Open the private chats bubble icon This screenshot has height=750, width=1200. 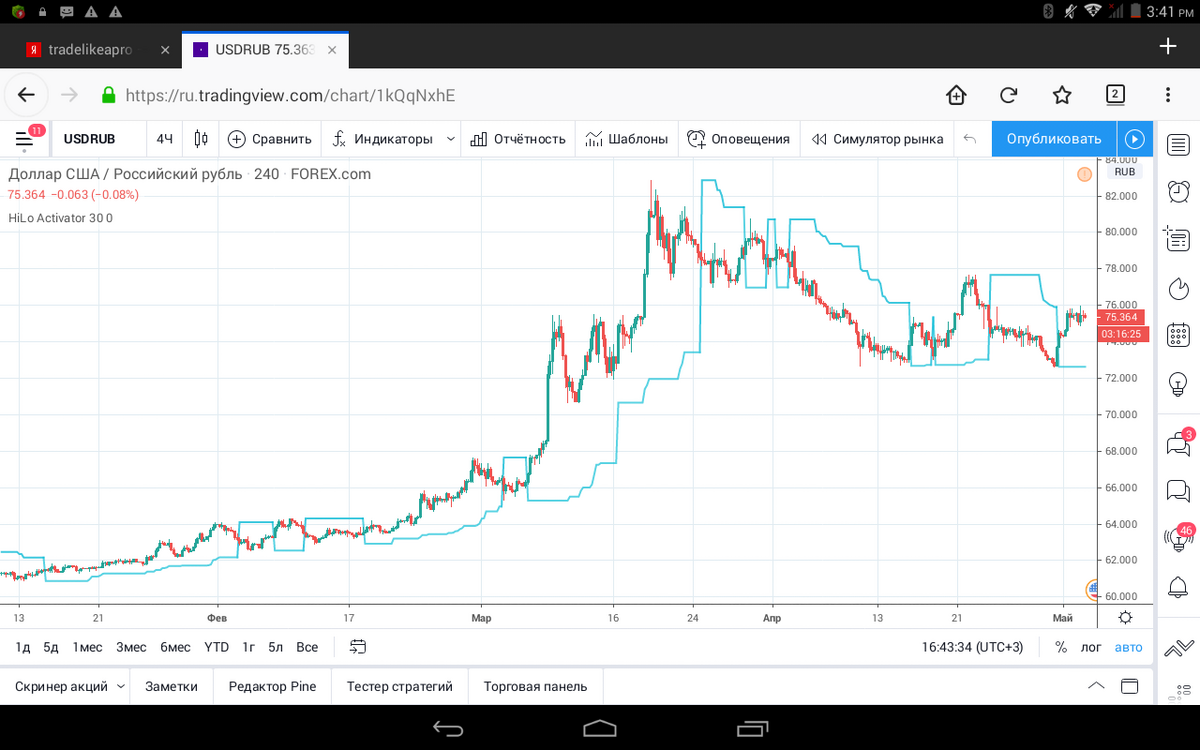1178,491
